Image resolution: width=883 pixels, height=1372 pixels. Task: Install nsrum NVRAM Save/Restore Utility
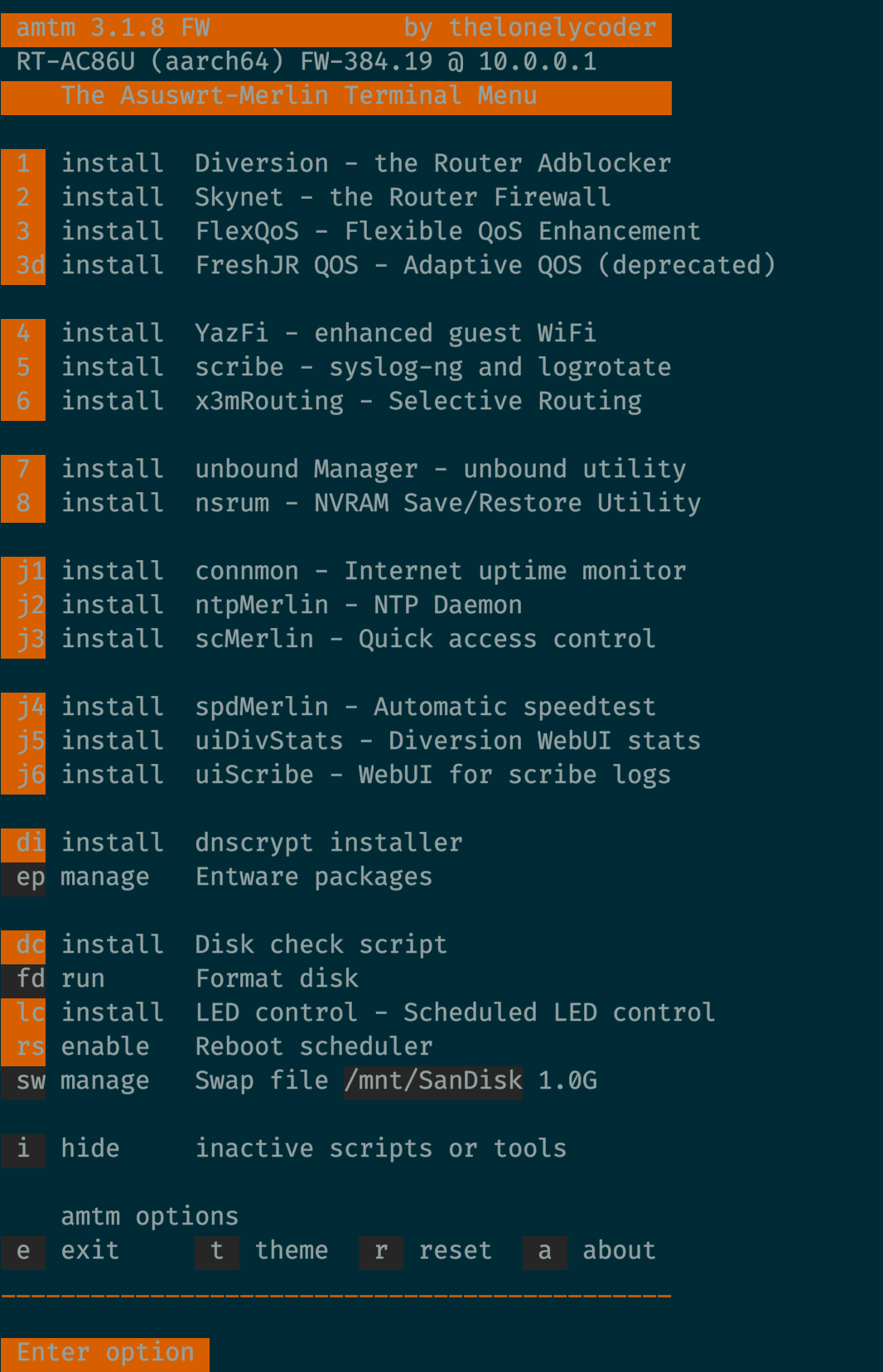click(x=22, y=502)
